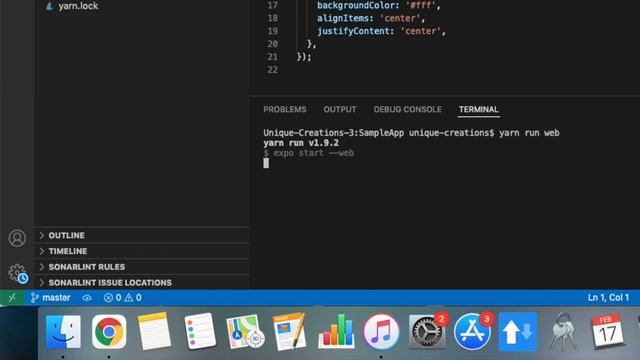Expand the SONARLINT RULES section
The height and width of the screenshot is (360, 640).
pyautogui.click(x=142, y=267)
